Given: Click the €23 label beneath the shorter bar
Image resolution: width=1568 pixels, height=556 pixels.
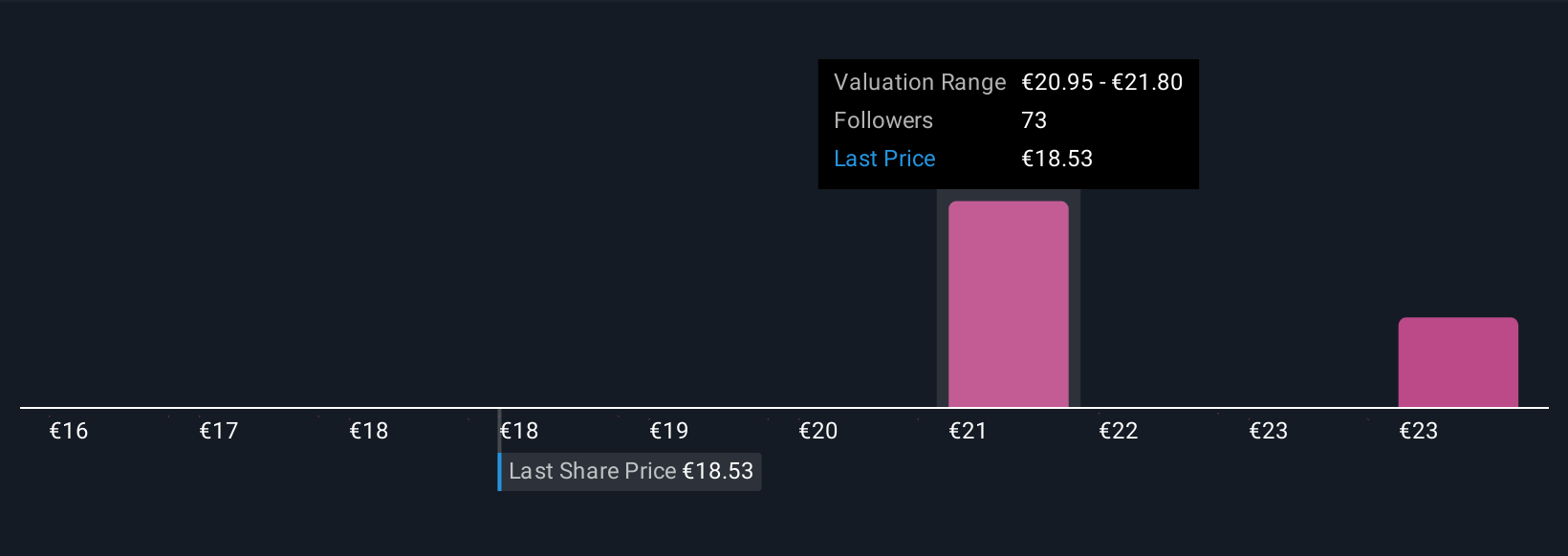Looking at the screenshot, I should (x=1419, y=431).
